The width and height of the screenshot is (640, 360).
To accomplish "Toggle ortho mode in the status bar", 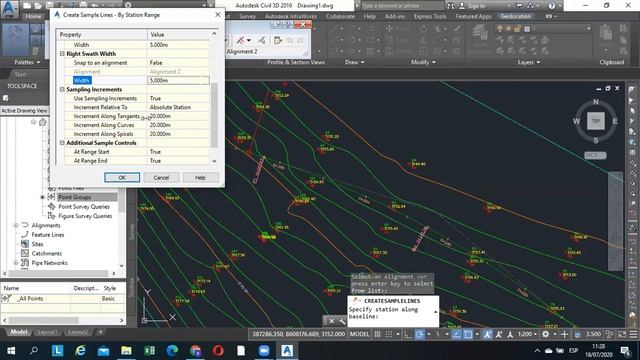I will pos(408,334).
